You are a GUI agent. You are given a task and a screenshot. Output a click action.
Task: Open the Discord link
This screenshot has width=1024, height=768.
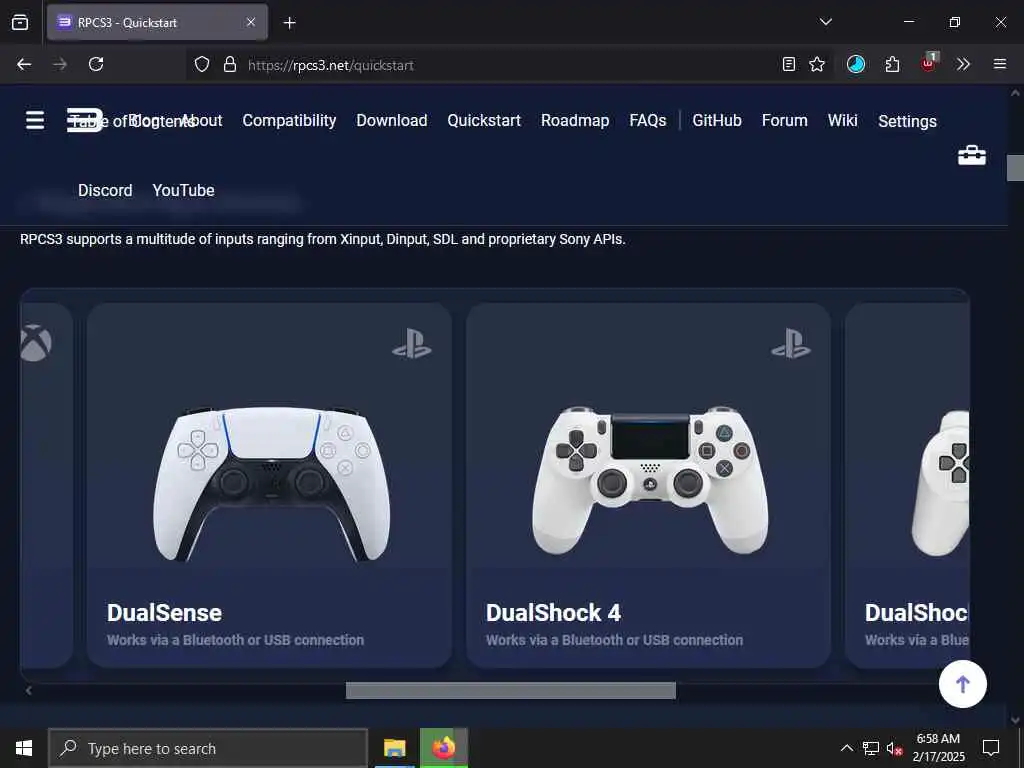pos(105,190)
